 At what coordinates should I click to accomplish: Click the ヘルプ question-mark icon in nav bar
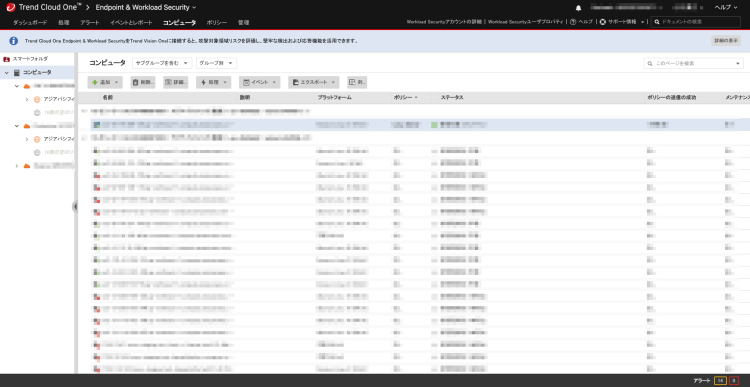(573, 22)
